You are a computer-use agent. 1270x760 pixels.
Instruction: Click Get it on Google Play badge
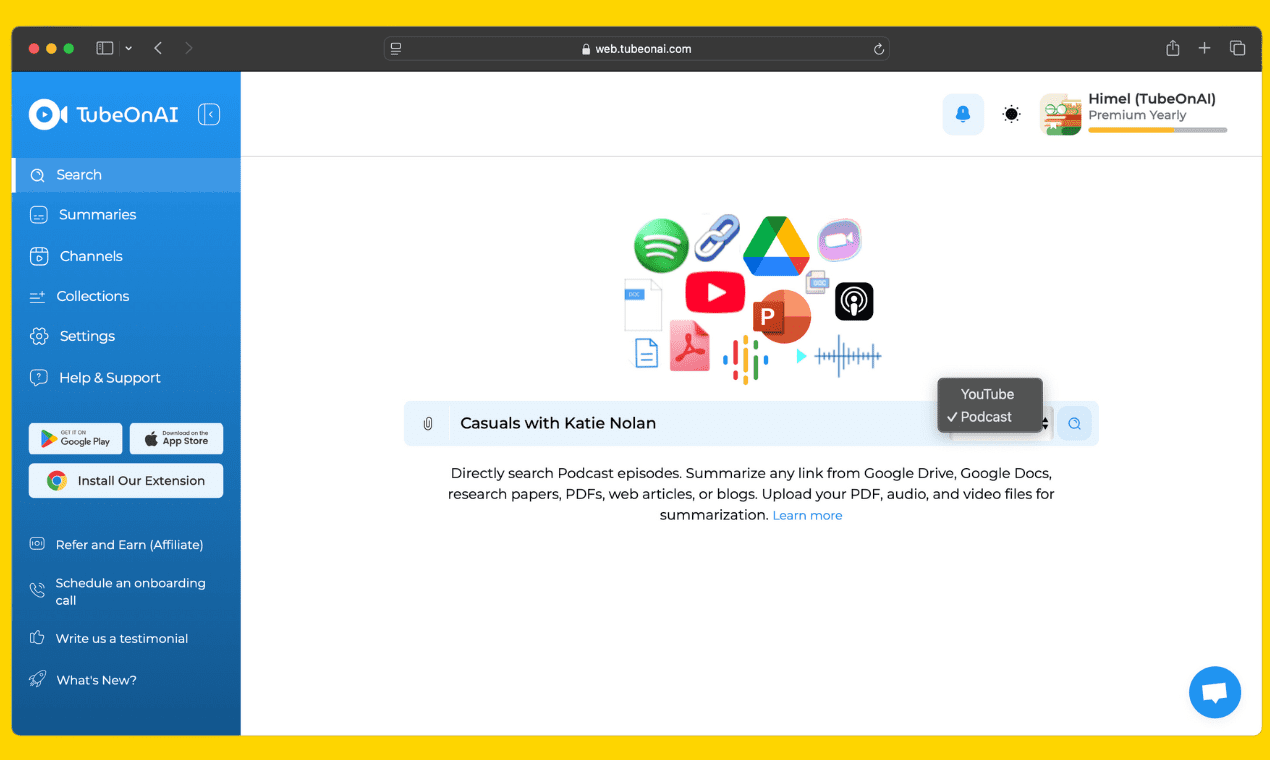coord(76,439)
